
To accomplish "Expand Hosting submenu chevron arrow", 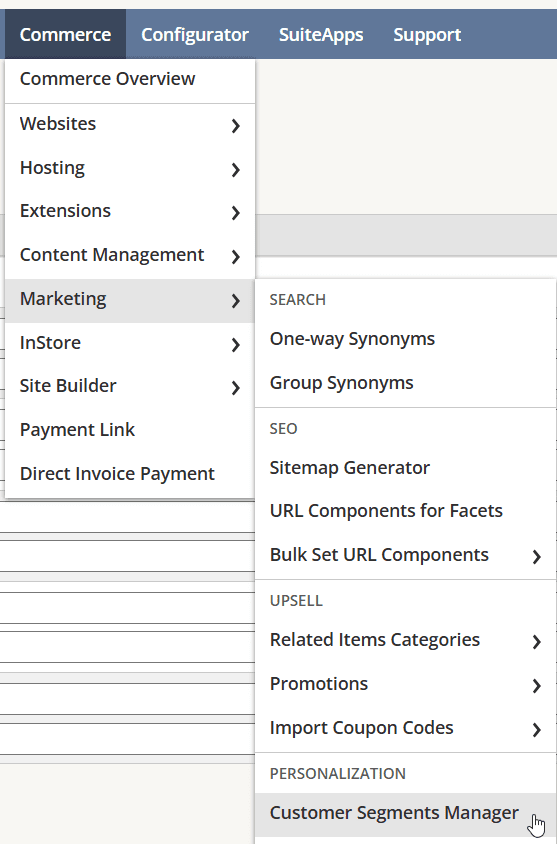I will [x=235, y=170].
